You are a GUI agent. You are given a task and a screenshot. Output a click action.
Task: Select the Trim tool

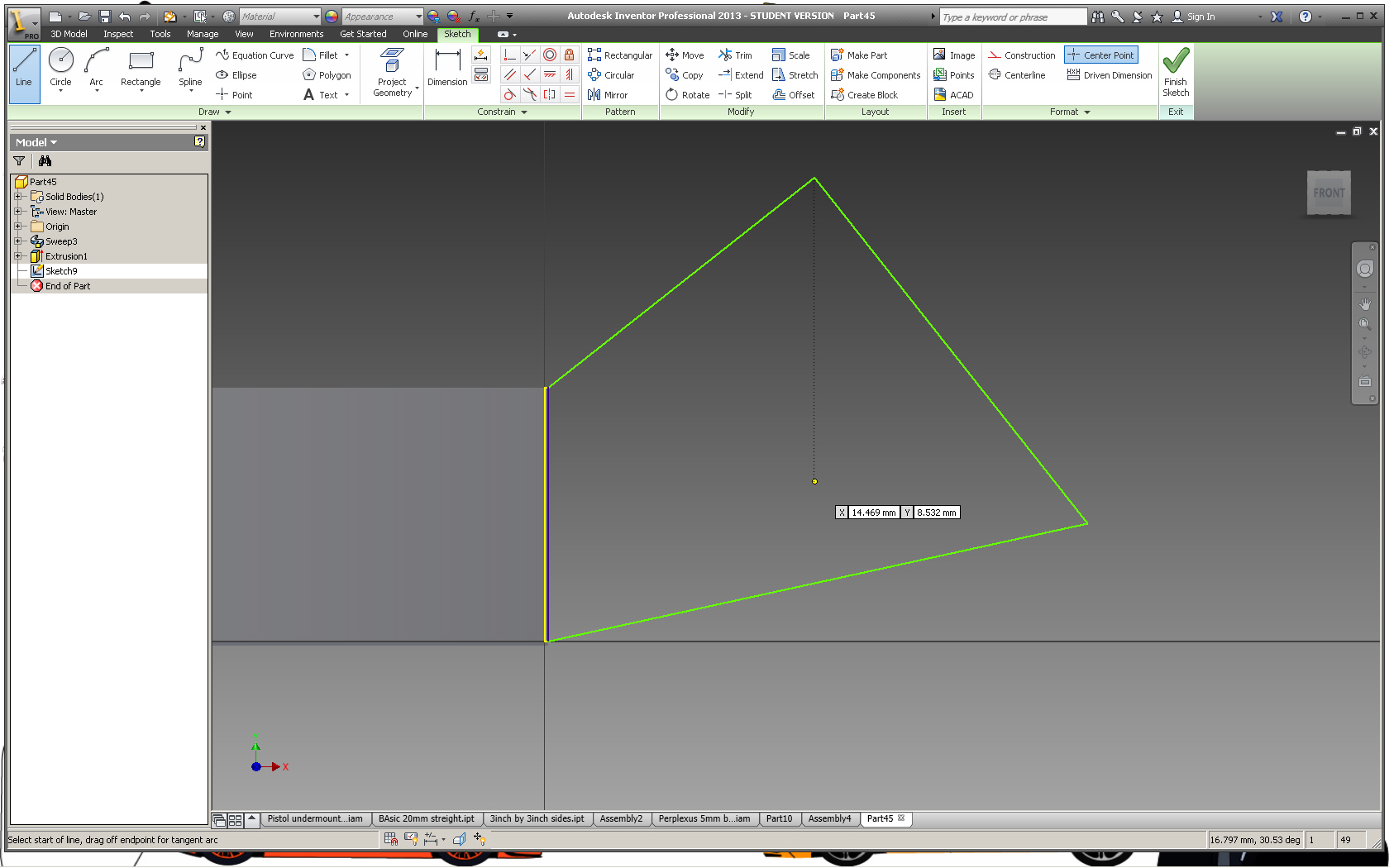click(735, 55)
